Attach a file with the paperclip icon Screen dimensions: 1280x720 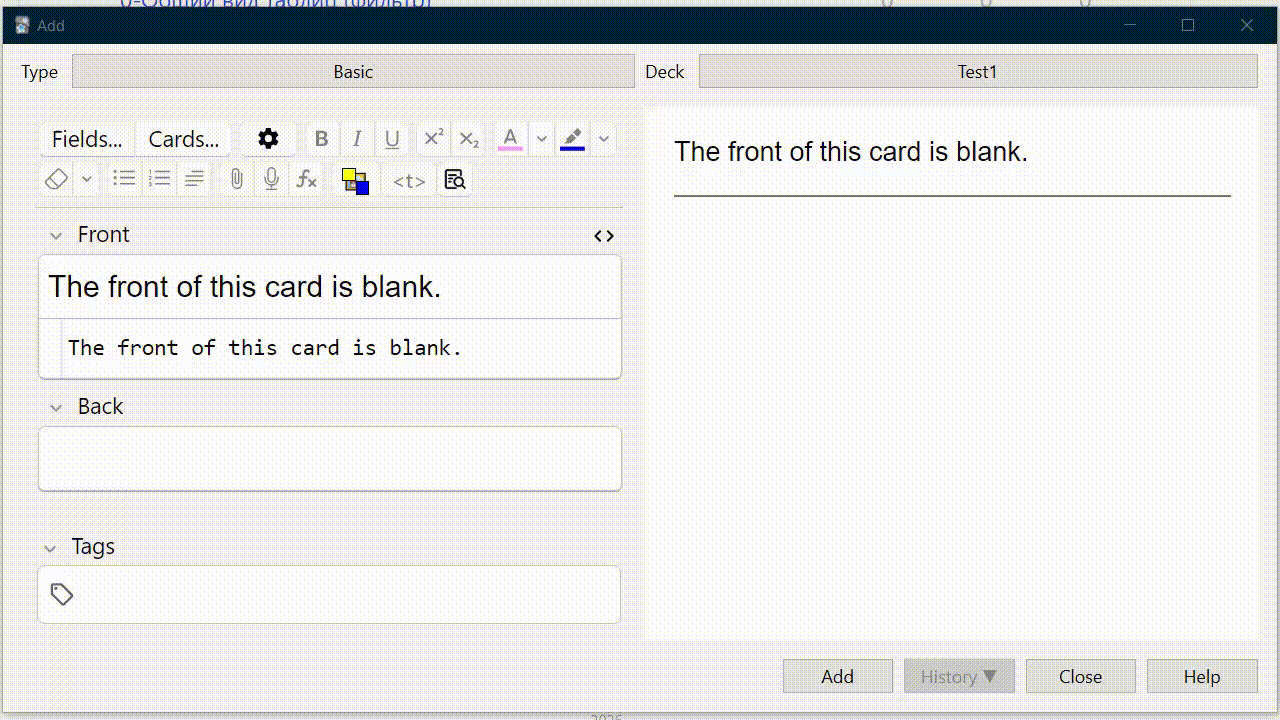[x=236, y=179]
